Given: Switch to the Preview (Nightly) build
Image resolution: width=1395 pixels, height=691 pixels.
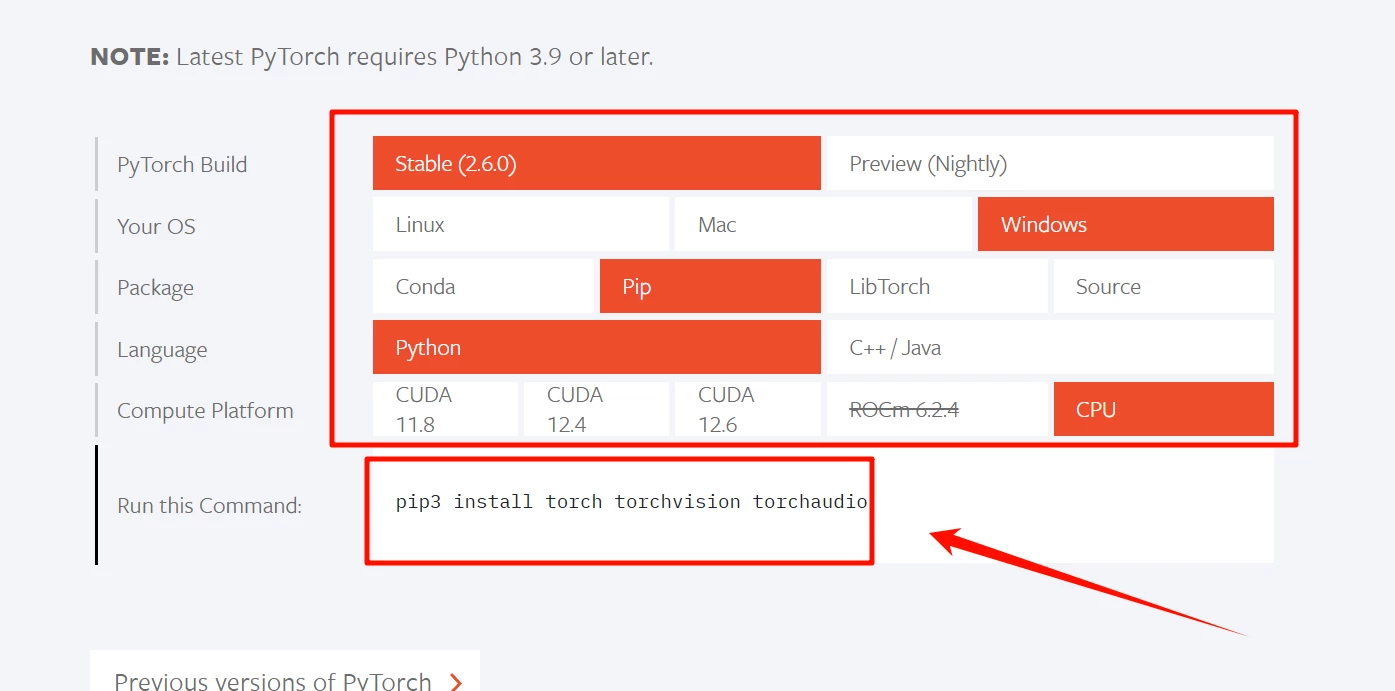Looking at the screenshot, I should tap(1049, 164).
